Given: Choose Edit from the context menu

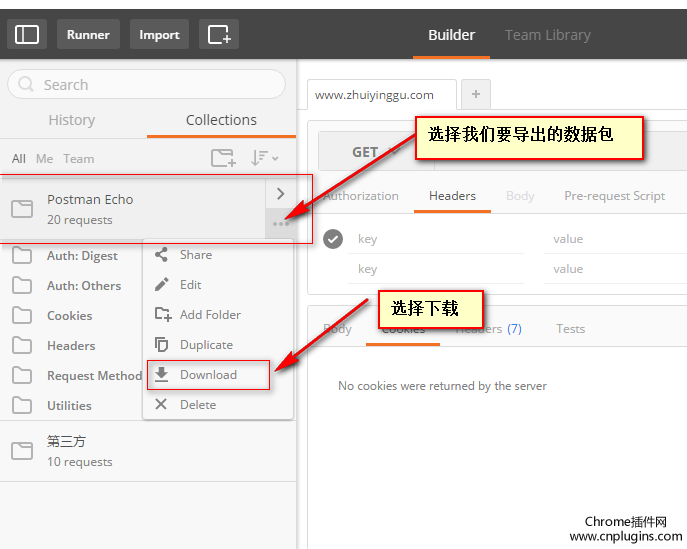Looking at the screenshot, I should tap(218, 285).
